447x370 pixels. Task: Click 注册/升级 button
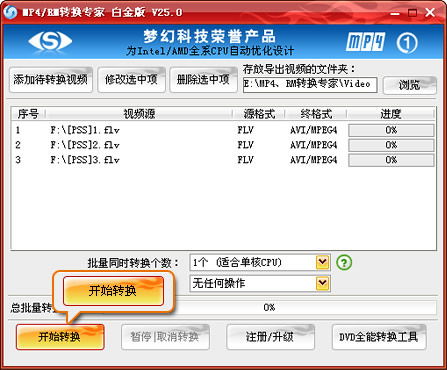(270, 337)
